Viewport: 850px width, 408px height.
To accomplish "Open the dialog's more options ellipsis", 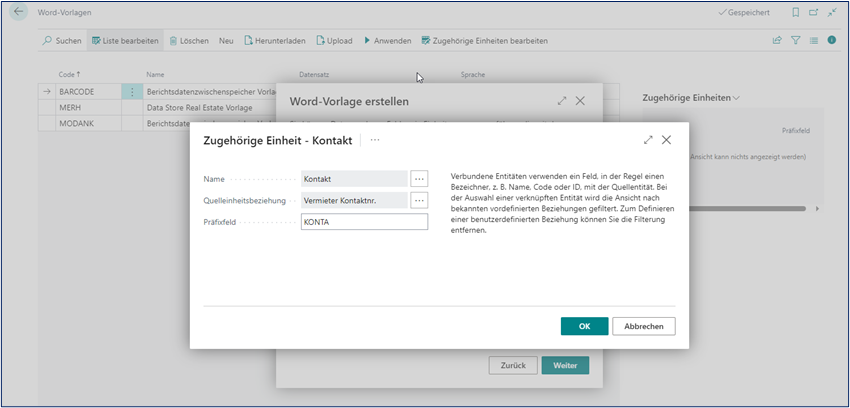I will tap(375, 141).
